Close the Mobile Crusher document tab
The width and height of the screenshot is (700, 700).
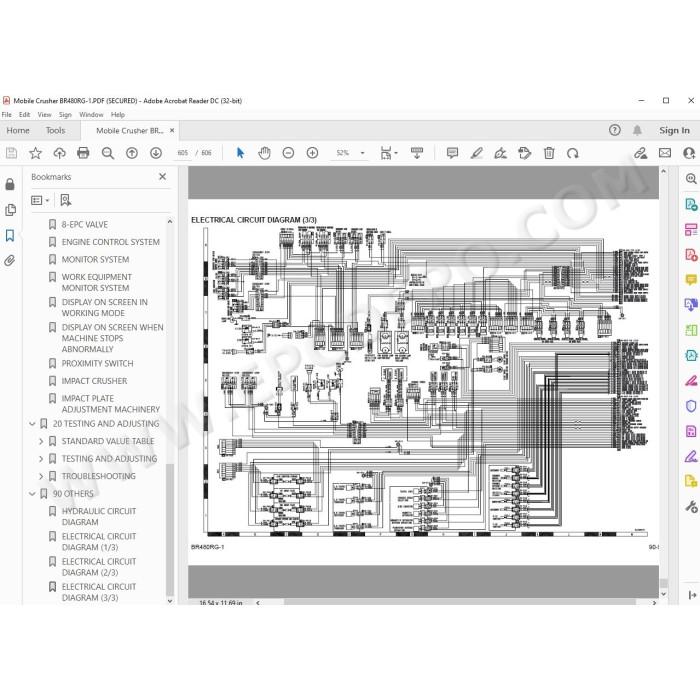pyautogui.click(x=172, y=130)
